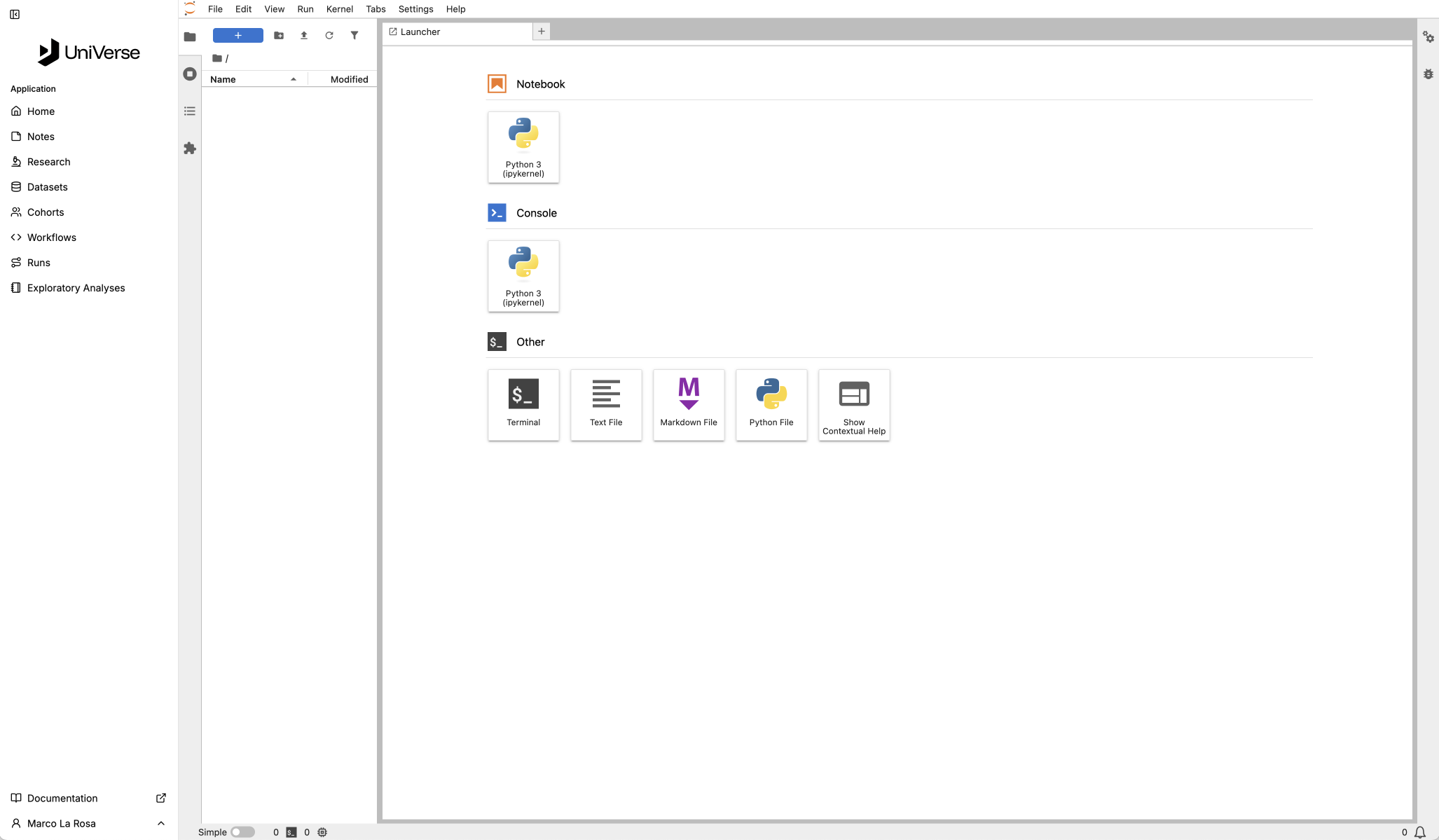This screenshot has height=840, width=1439.
Task: Create a new Python 3 notebook
Action: point(523,147)
